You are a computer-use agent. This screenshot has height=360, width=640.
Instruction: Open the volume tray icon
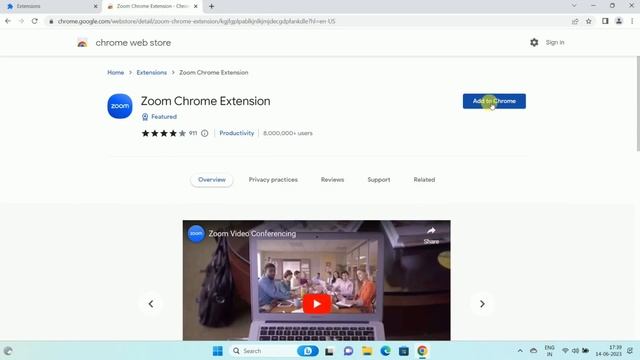575,351
